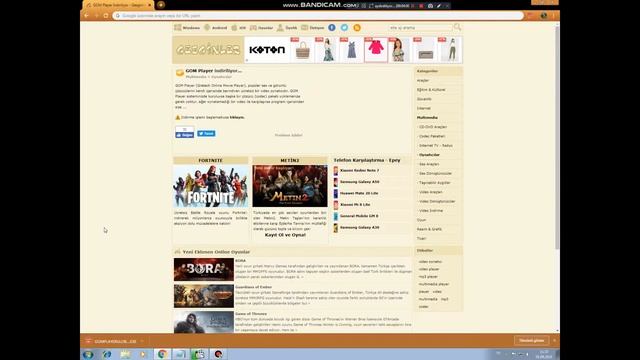Open the Windows category in site menu
Image resolution: width=640 pixels, height=360 pixels.
pos(187,28)
